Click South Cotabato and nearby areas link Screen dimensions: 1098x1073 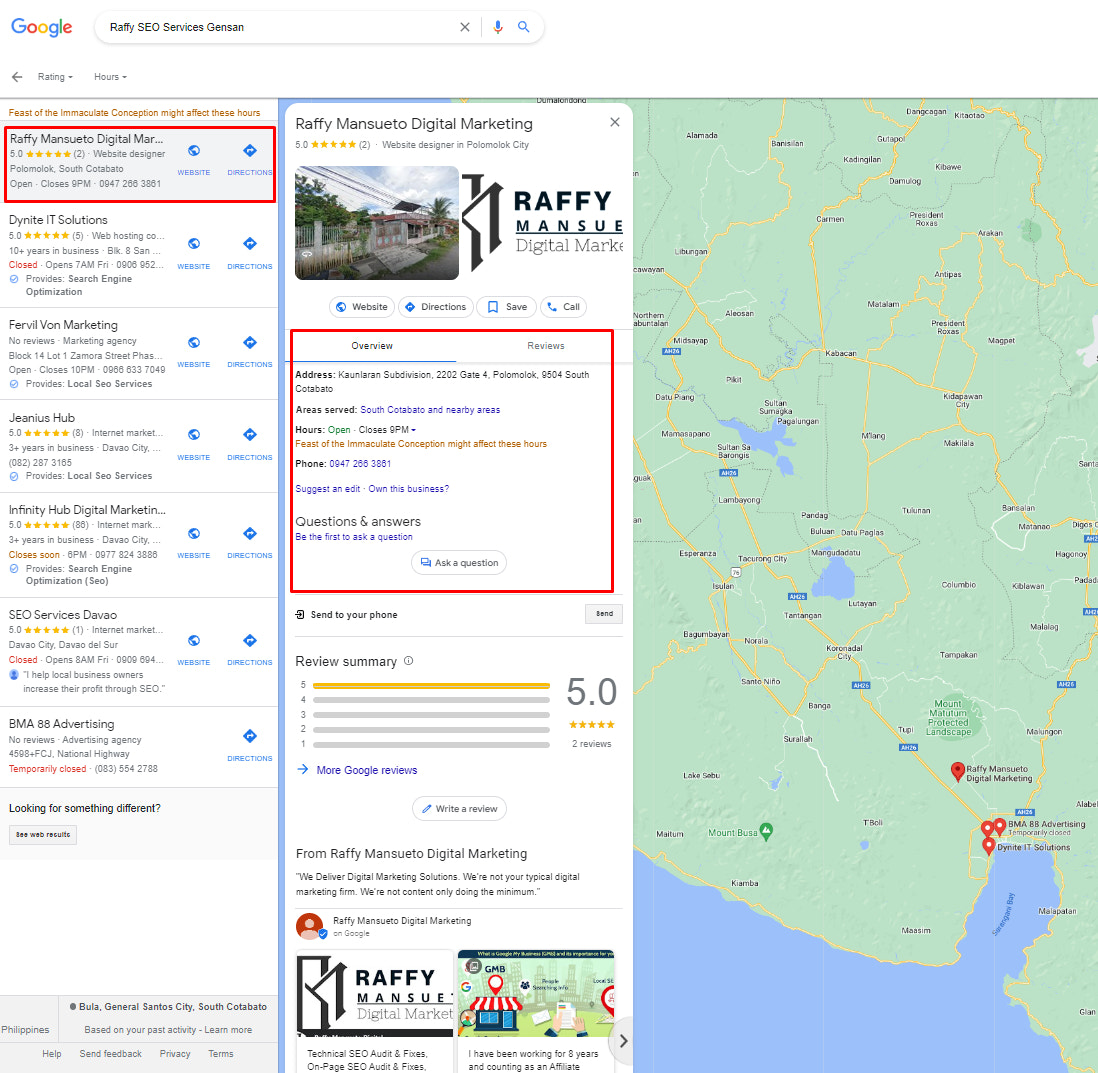tap(430, 410)
